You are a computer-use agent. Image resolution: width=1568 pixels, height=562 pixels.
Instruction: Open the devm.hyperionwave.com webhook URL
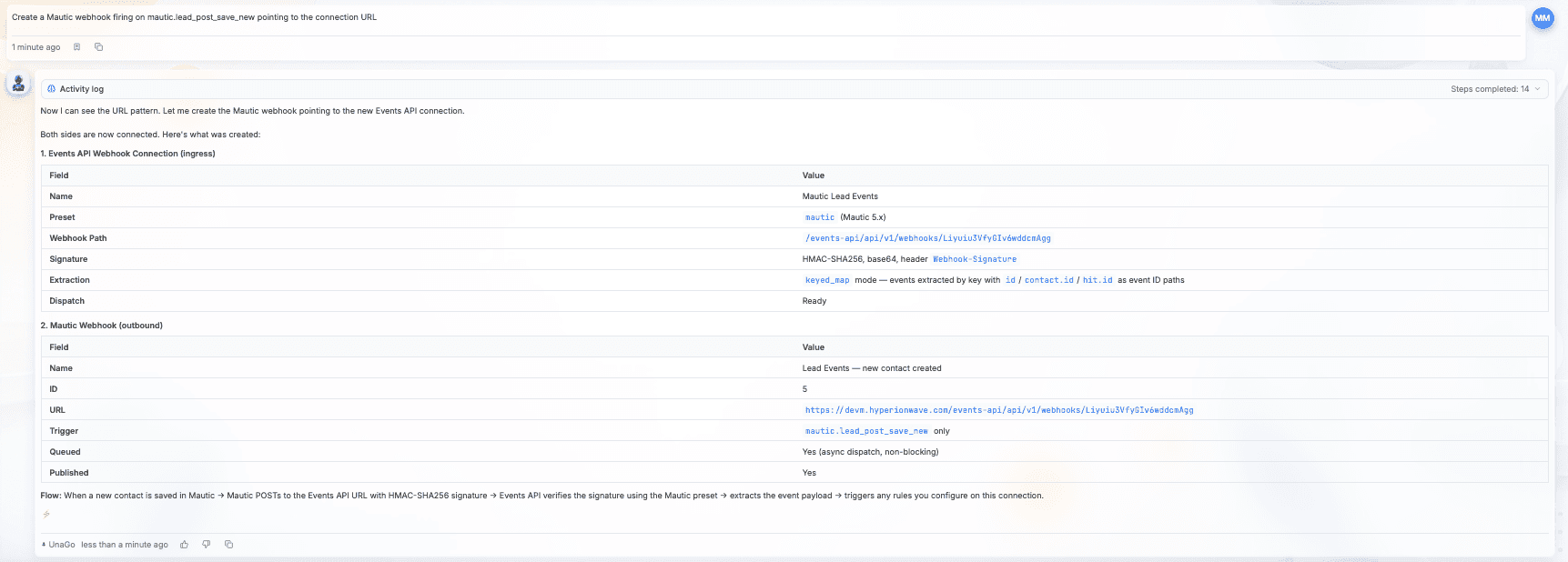(999, 410)
